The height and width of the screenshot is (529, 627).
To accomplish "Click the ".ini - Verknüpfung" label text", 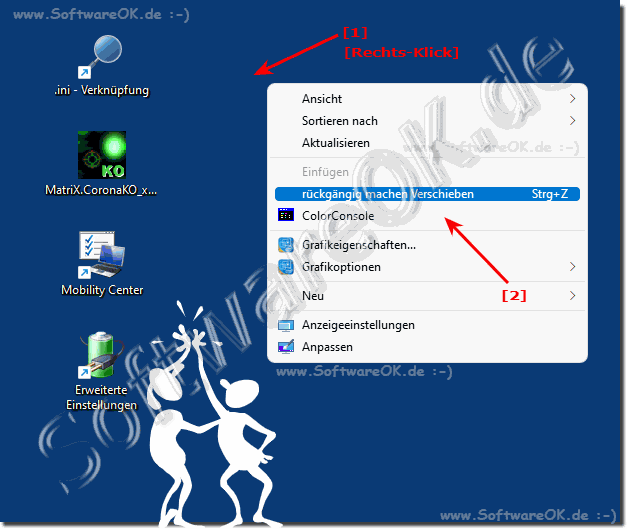I will click(102, 90).
